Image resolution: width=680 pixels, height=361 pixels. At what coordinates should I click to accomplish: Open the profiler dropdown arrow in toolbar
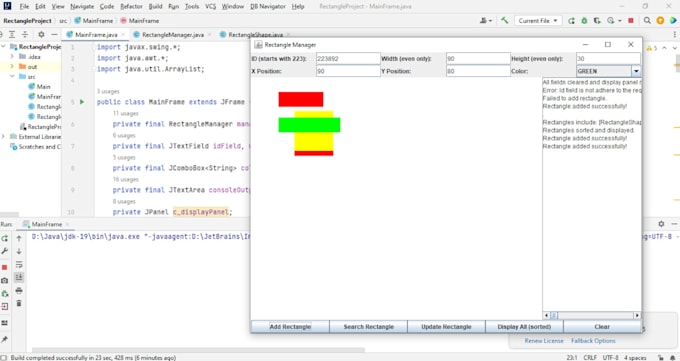(x=620, y=20)
